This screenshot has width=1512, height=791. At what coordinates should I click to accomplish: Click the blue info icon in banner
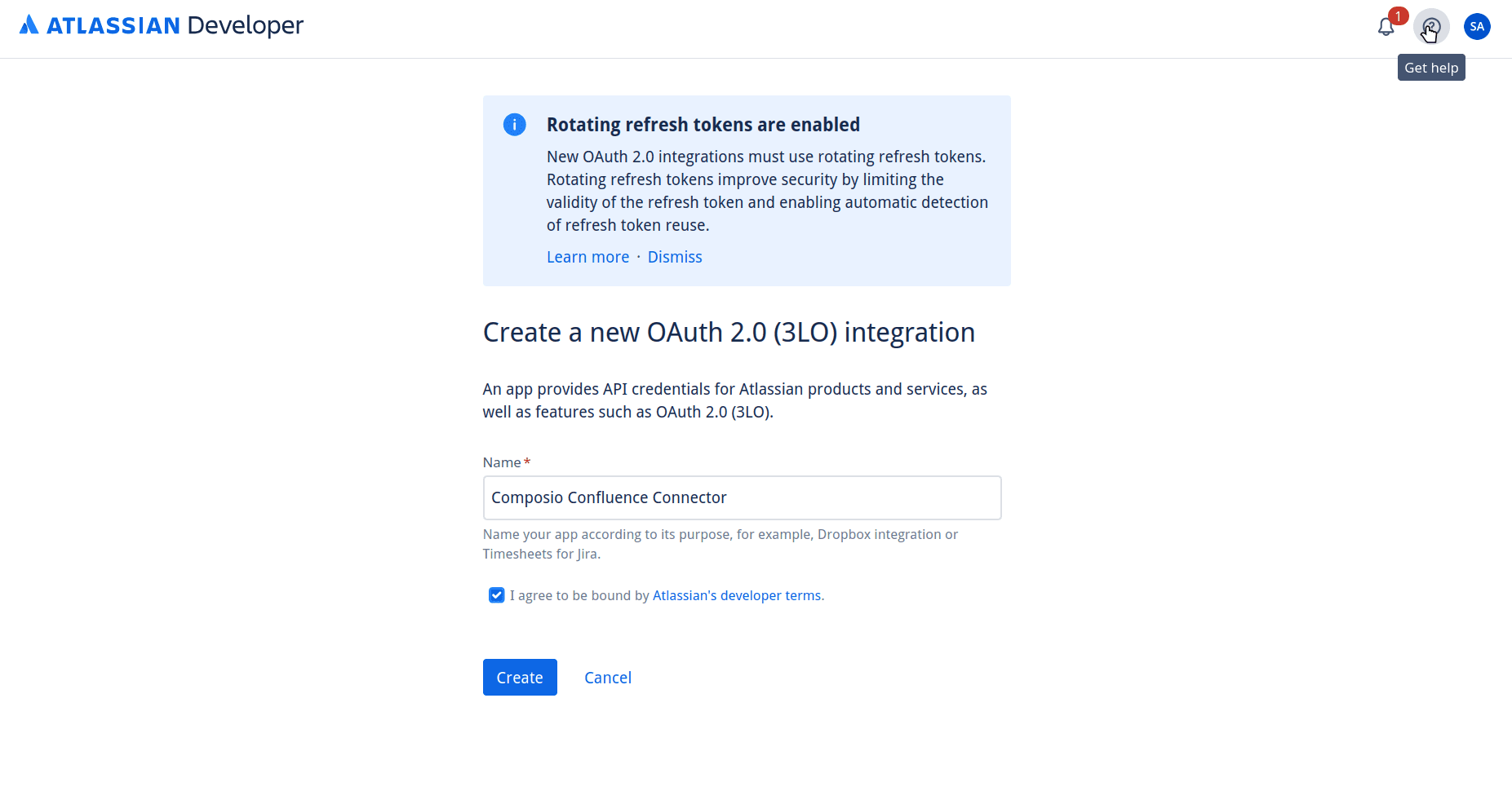[x=514, y=125]
